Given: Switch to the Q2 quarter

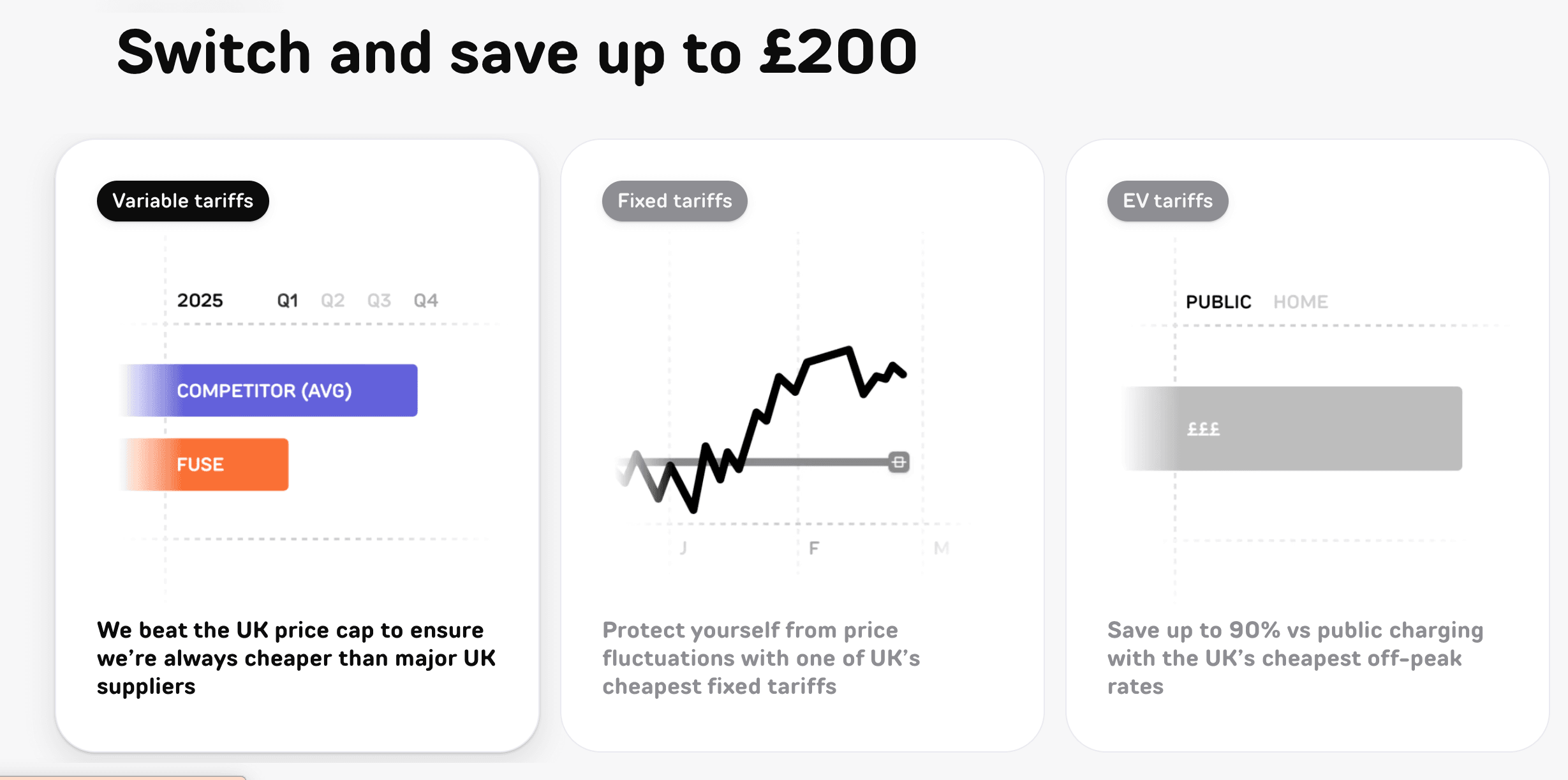Looking at the screenshot, I should pyautogui.click(x=332, y=301).
